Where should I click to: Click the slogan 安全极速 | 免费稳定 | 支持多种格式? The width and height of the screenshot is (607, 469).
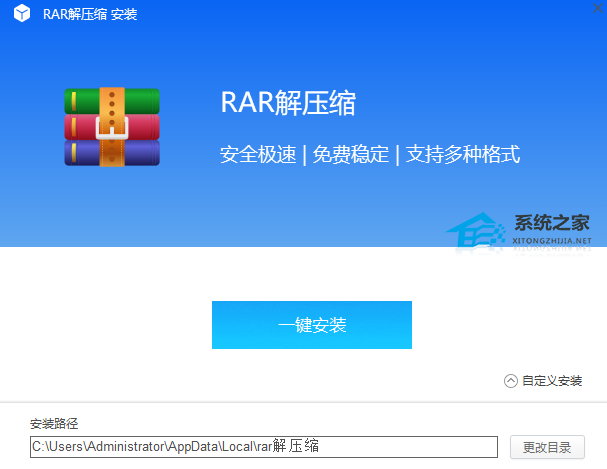click(x=370, y=154)
